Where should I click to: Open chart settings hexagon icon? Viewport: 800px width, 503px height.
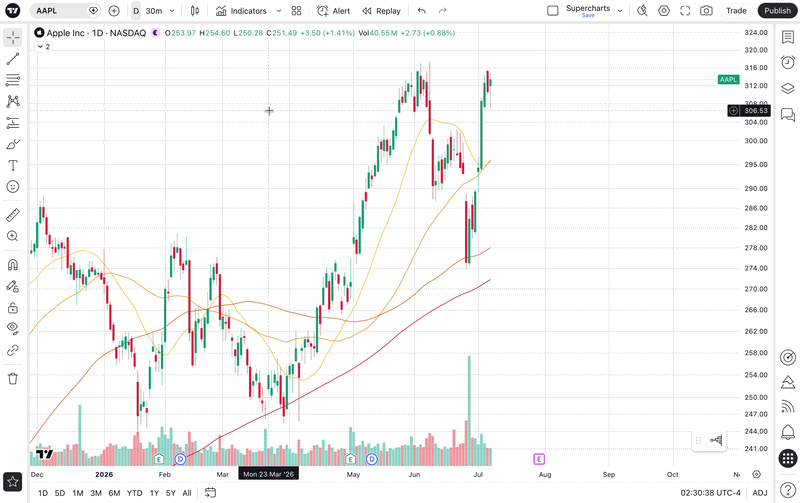pyautogui.click(x=664, y=11)
